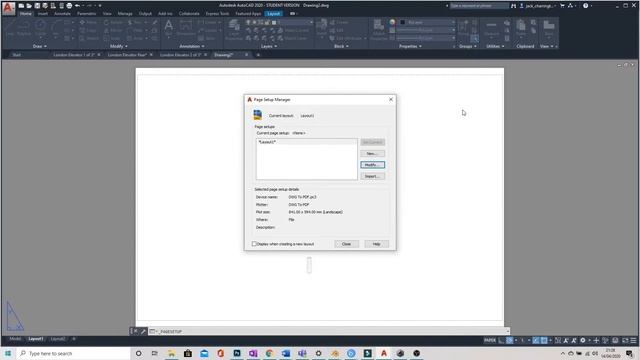Open the Insert ribbon tab

42,13
